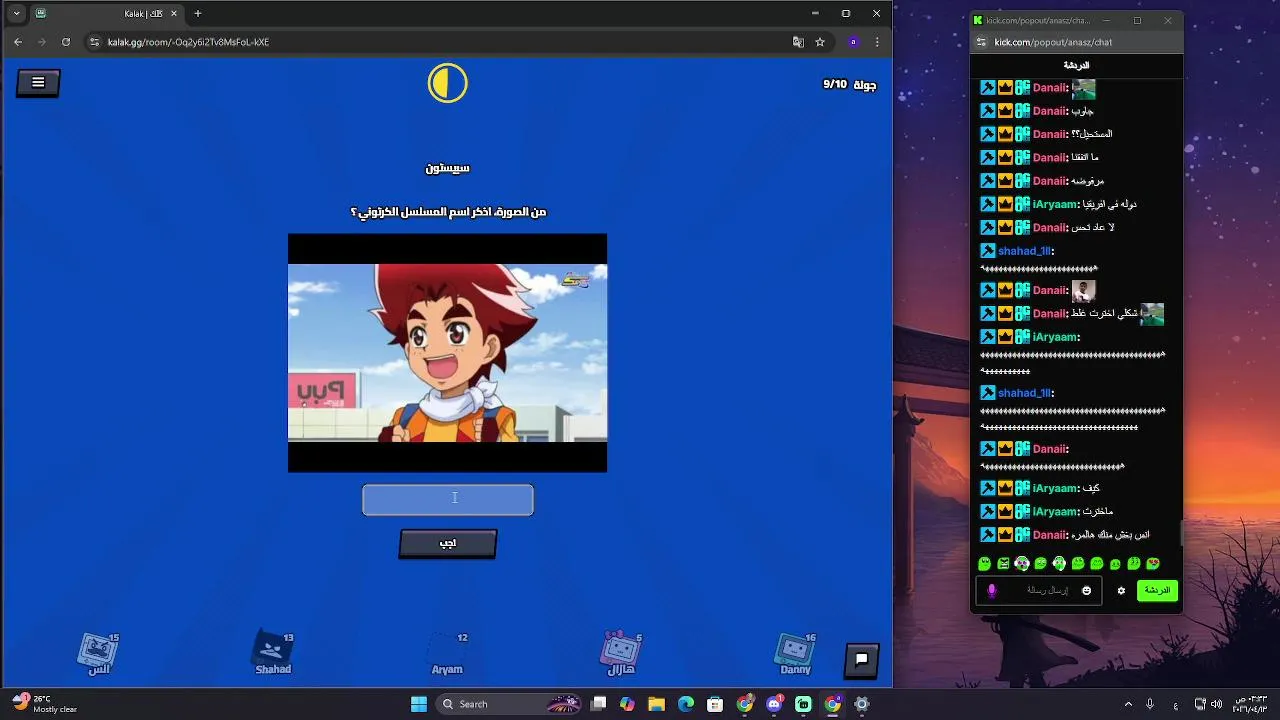Switch to the Kalak tab
The height and width of the screenshot is (720, 1280).
109,13
